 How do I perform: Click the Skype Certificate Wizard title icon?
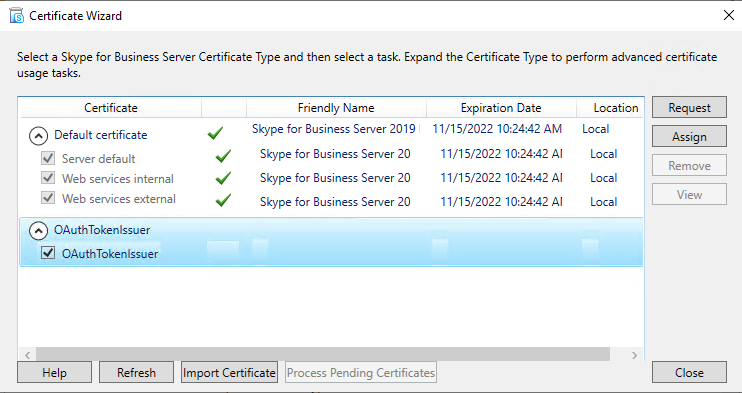pyautogui.click(x=17, y=16)
